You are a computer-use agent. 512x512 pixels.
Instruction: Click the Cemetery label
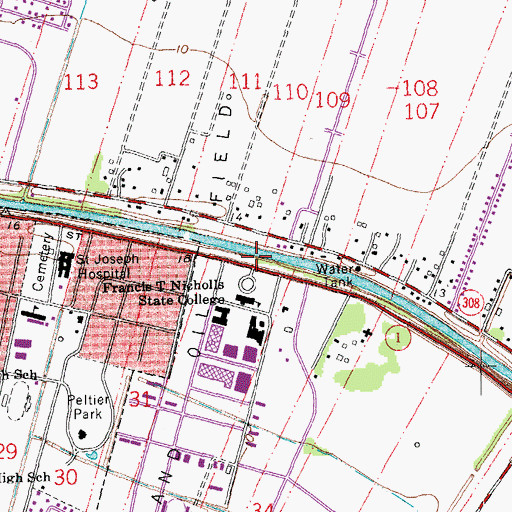(x=42, y=262)
